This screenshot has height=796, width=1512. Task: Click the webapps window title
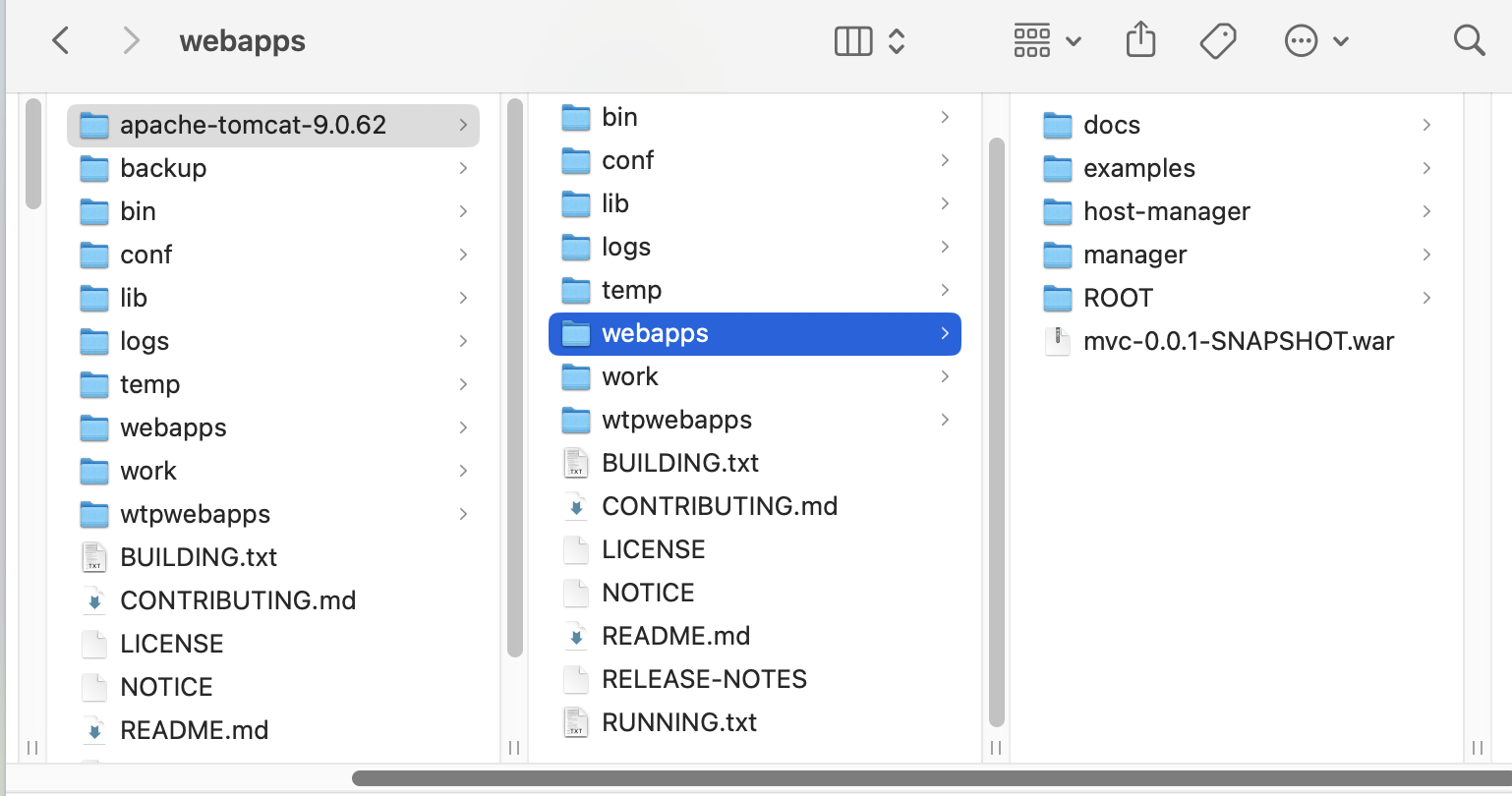tap(243, 41)
